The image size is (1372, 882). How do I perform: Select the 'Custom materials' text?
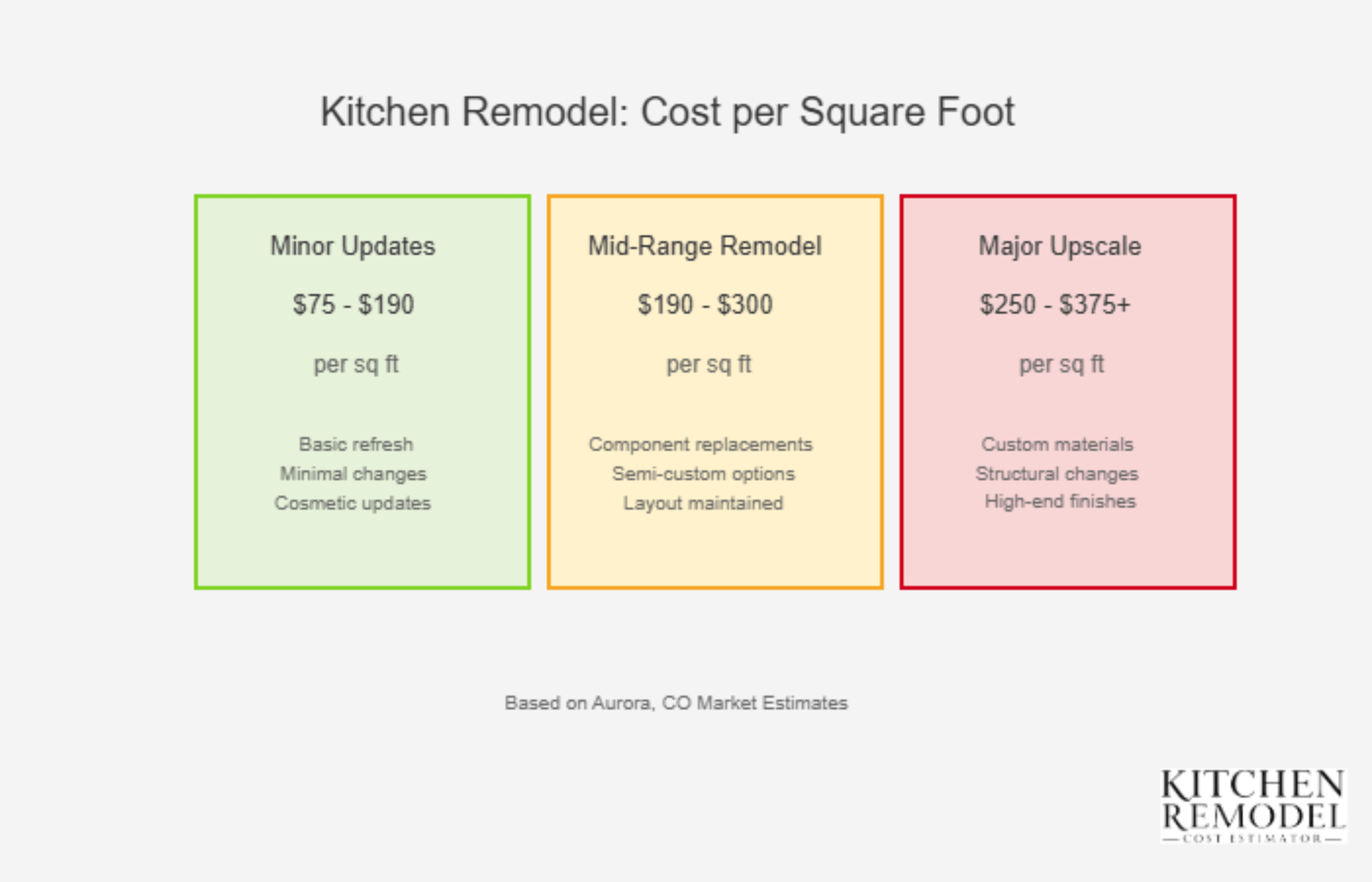coord(1057,444)
